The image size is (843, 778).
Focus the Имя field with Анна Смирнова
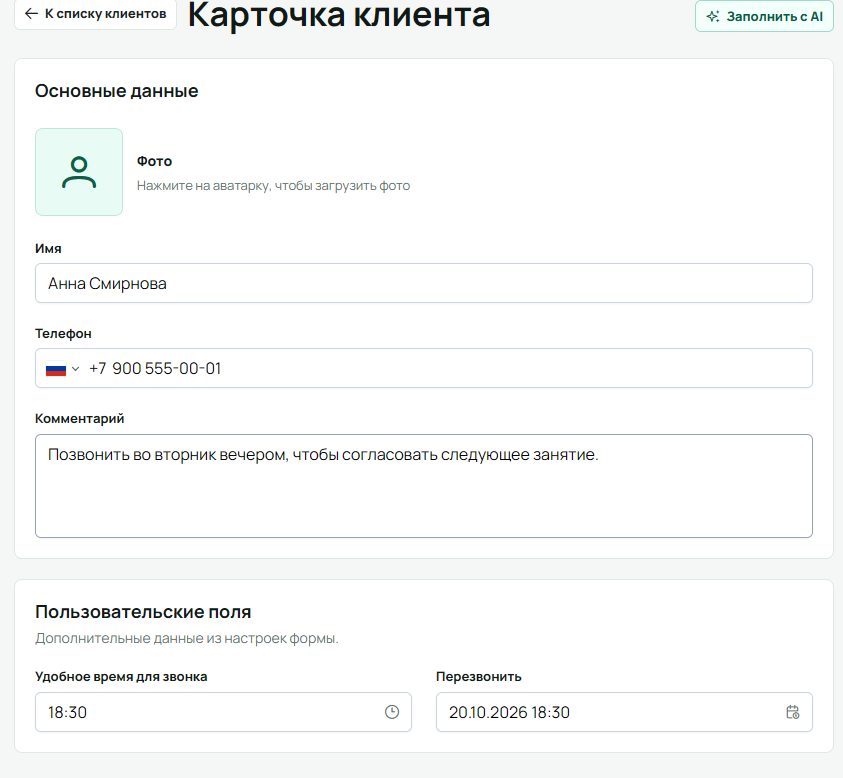[424, 283]
